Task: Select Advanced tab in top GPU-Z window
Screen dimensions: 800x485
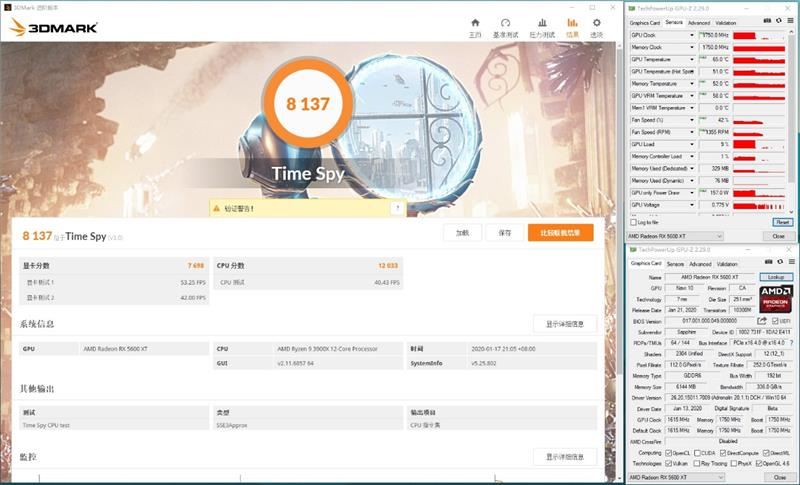Action: (698, 23)
